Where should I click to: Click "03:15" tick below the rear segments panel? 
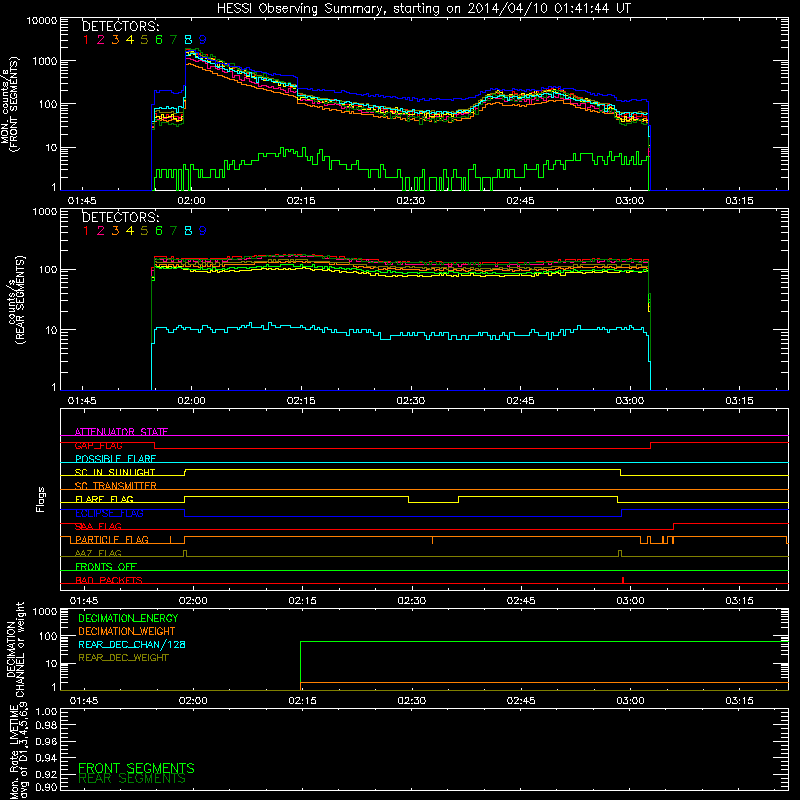click(x=739, y=401)
